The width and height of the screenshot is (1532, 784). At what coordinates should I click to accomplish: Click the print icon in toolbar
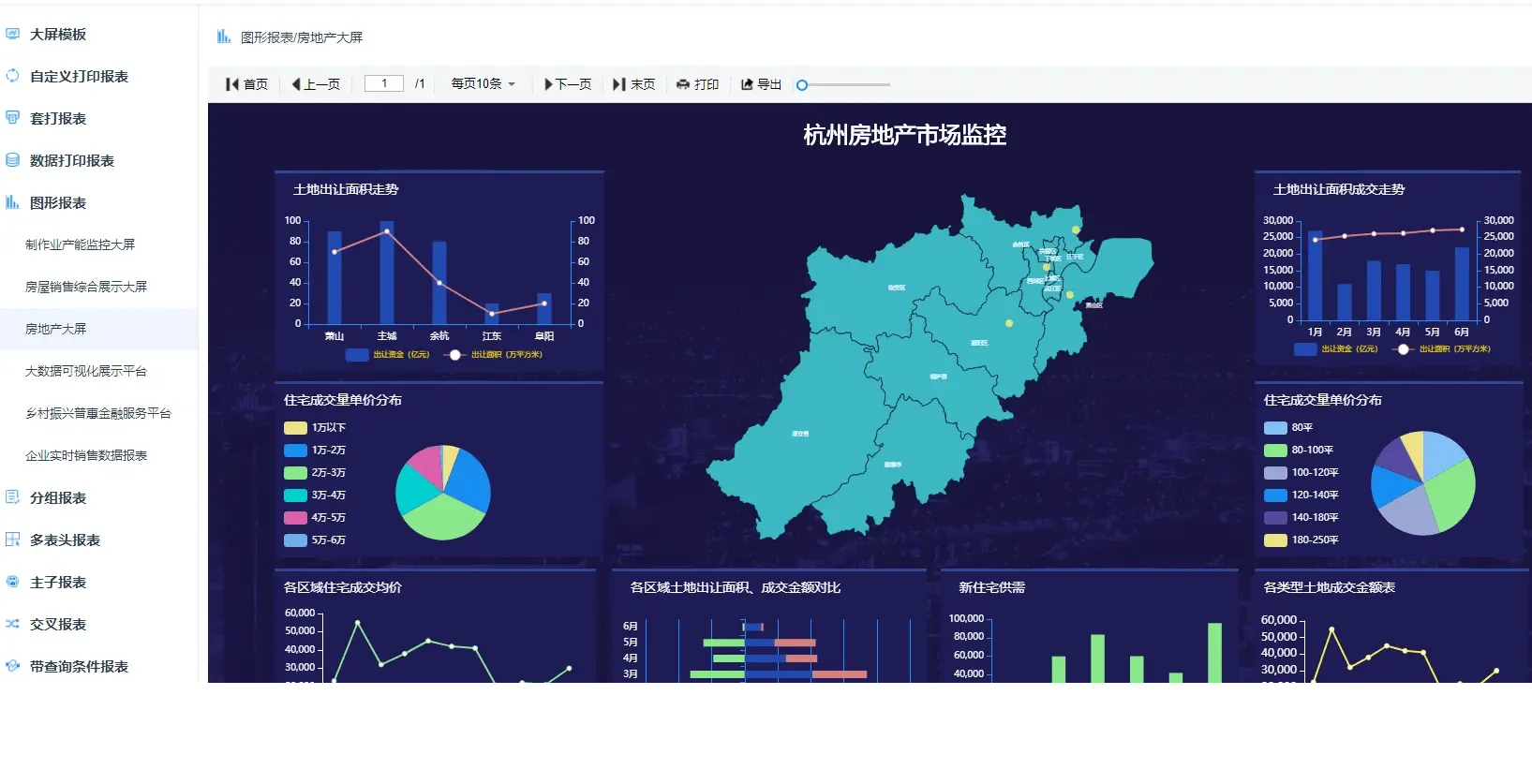tap(683, 84)
